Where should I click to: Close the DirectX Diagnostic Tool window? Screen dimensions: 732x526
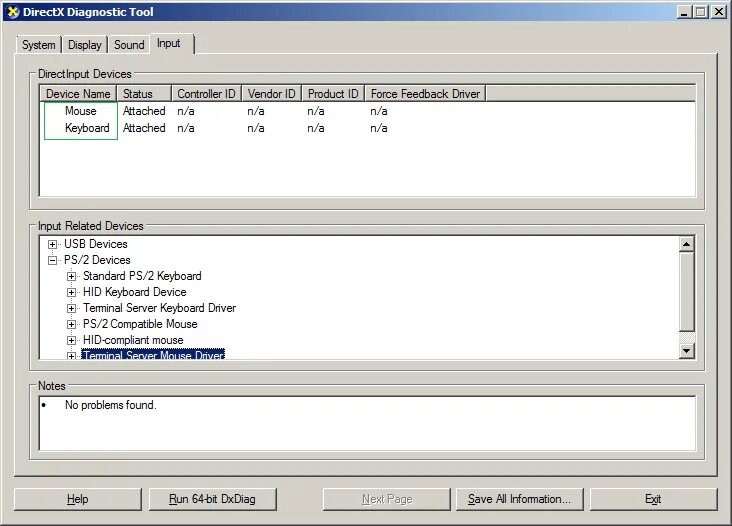point(719,12)
